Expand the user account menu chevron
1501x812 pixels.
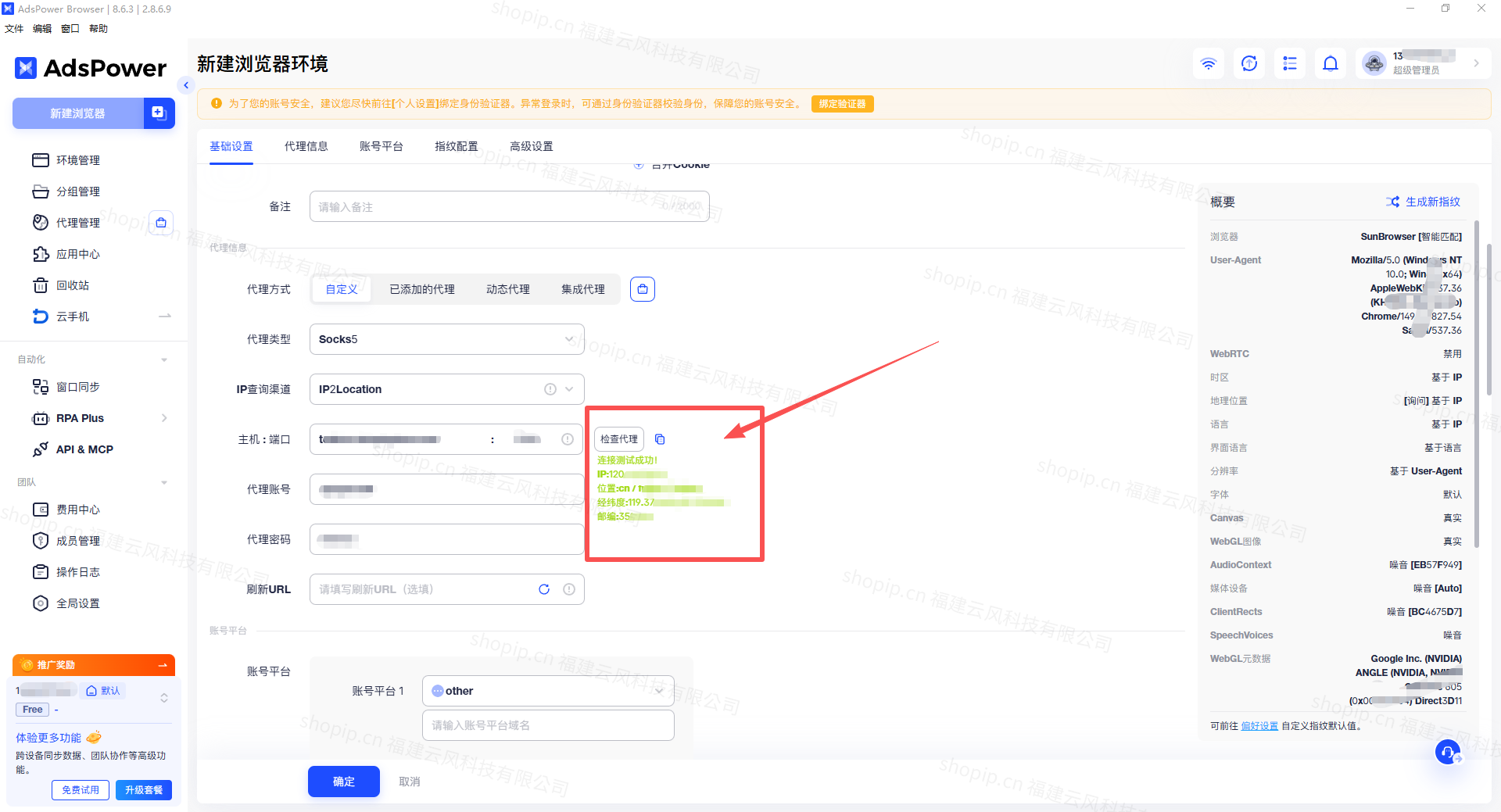pos(1476,63)
